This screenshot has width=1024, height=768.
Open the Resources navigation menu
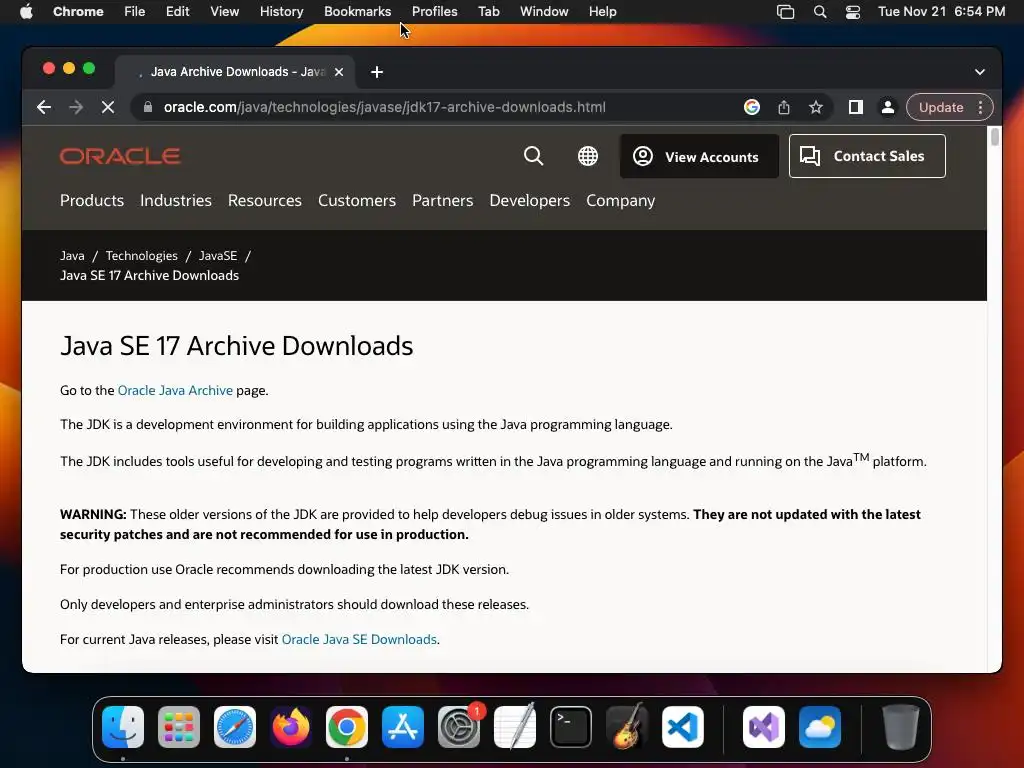pos(264,200)
